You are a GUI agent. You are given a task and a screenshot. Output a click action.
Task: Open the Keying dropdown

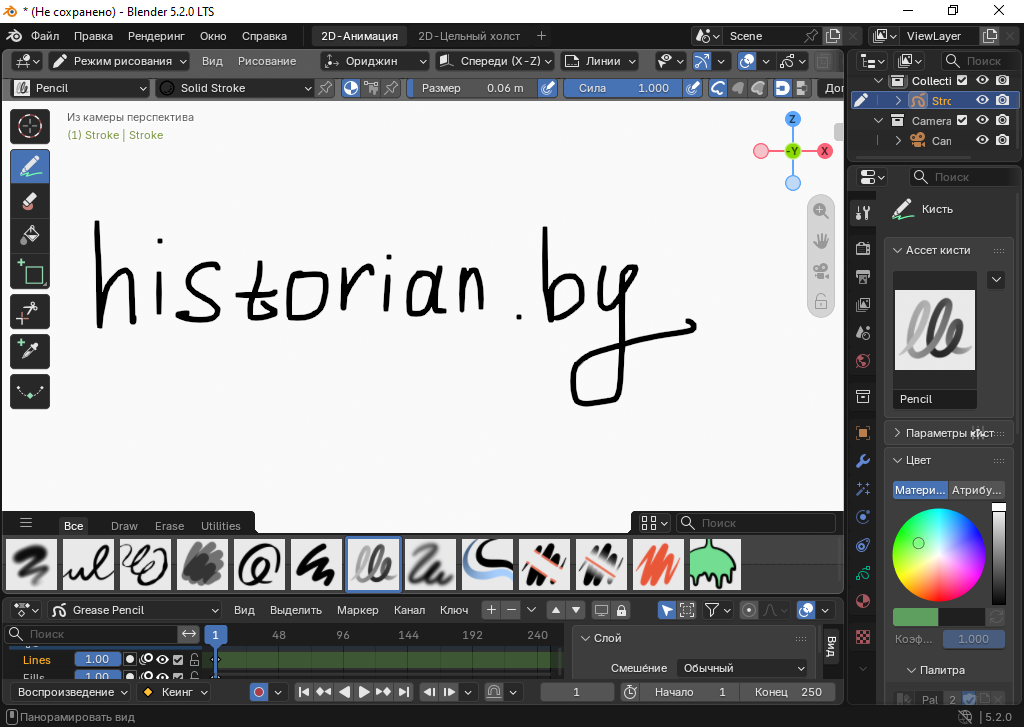pyautogui.click(x=172, y=692)
